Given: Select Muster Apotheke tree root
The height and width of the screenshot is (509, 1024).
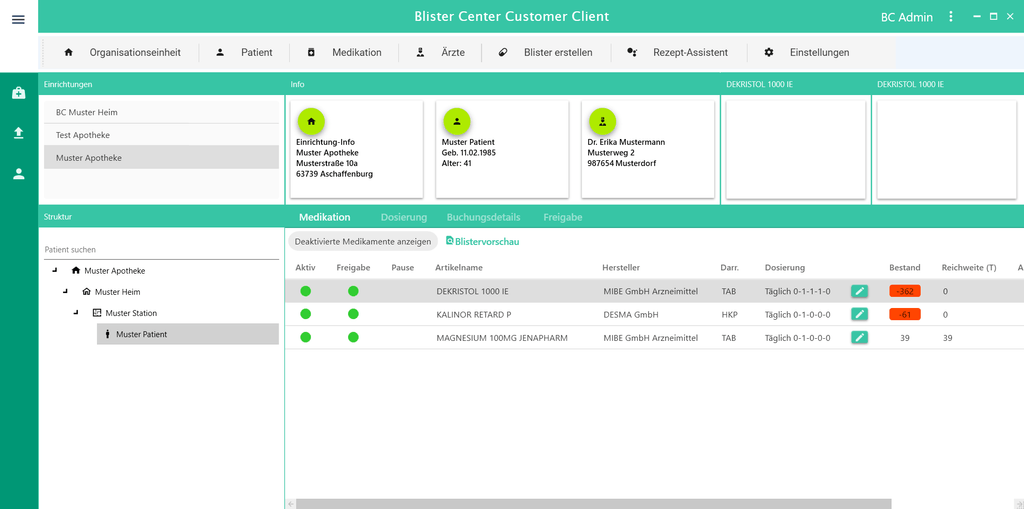Looking at the screenshot, I should [x=114, y=271].
